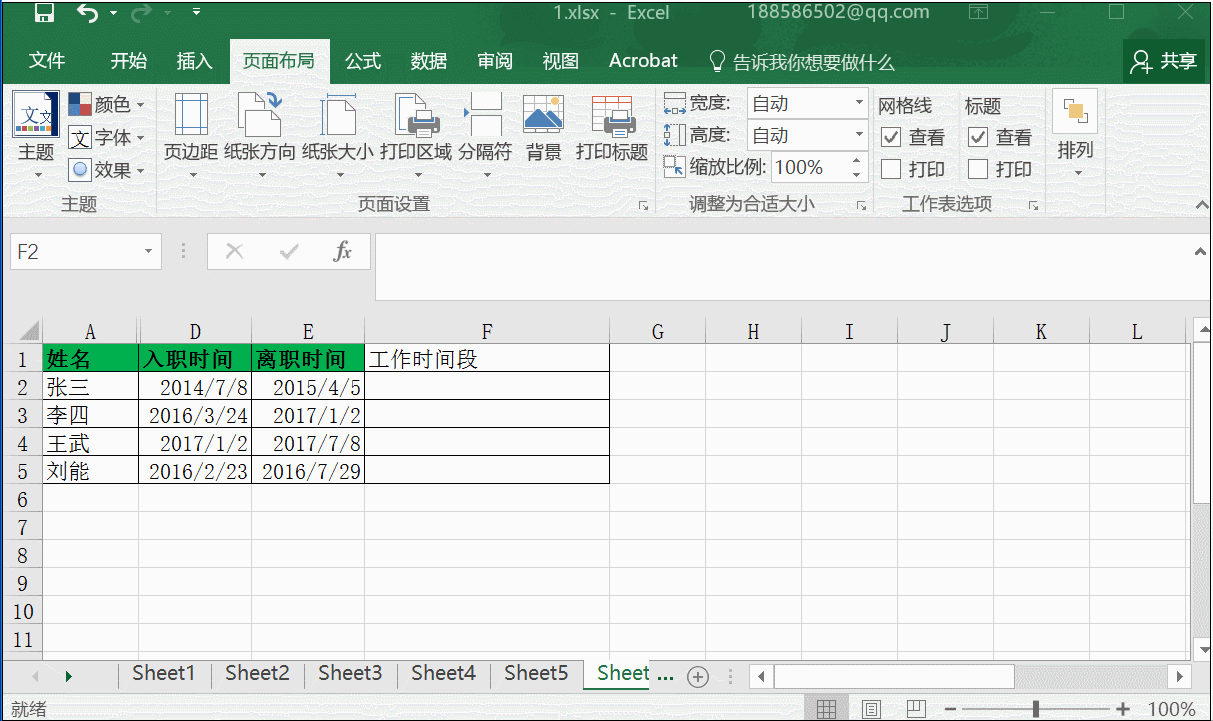This screenshot has height=721, width=1213.
Task: Open the Name Box dropdown arrow
Action: (x=148, y=252)
